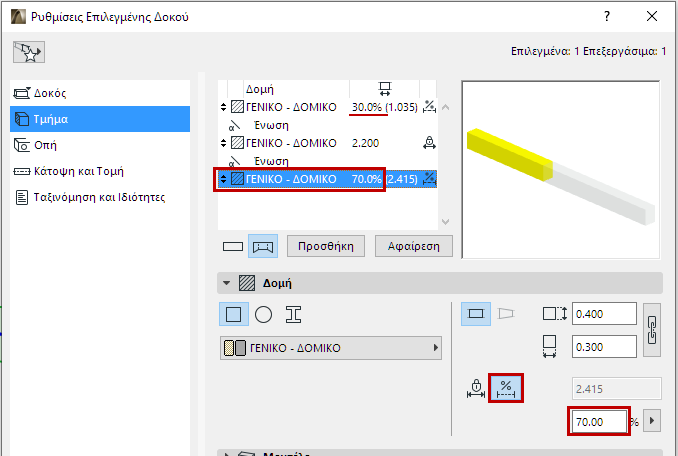Edit the beam height field 0.400
This screenshot has width=678, height=456.
(x=604, y=314)
